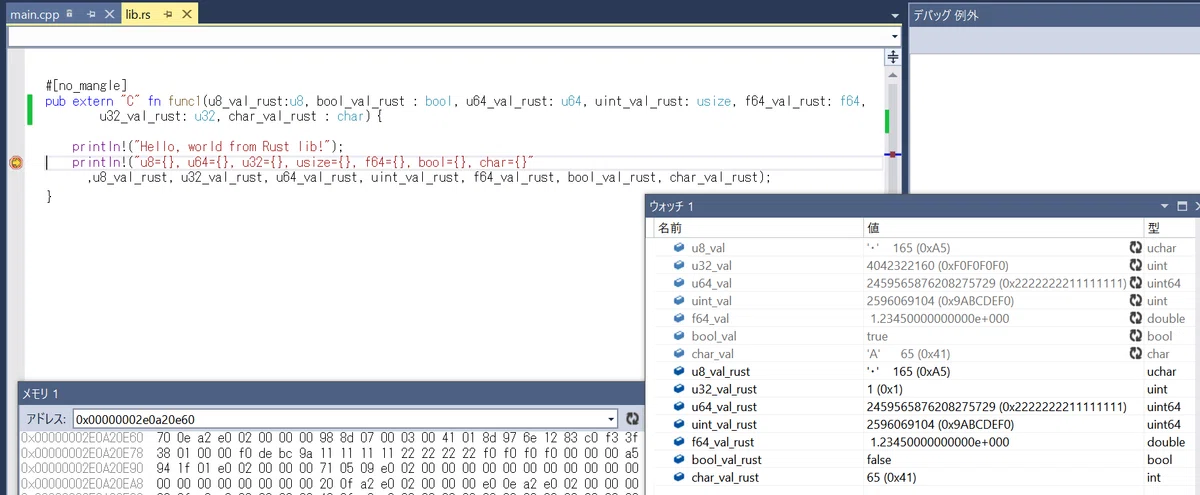The height and width of the screenshot is (495, 1200).
Task: Toggle pin on lib.rs tab
Action: [168, 14]
